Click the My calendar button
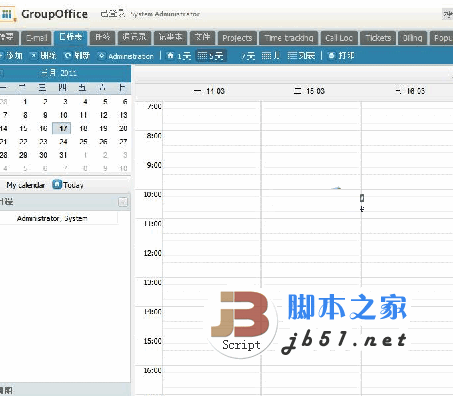Image resolution: width=453 pixels, height=396 pixels. [x=25, y=185]
